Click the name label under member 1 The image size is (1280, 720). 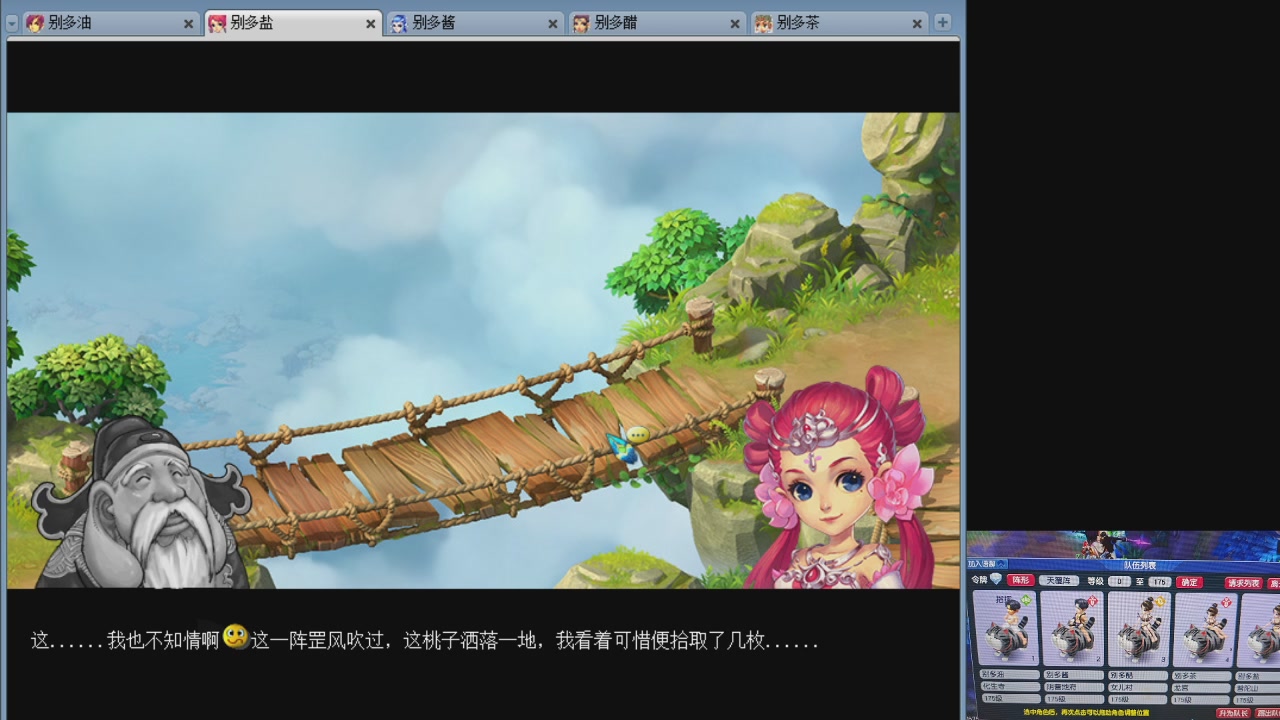tap(1009, 675)
